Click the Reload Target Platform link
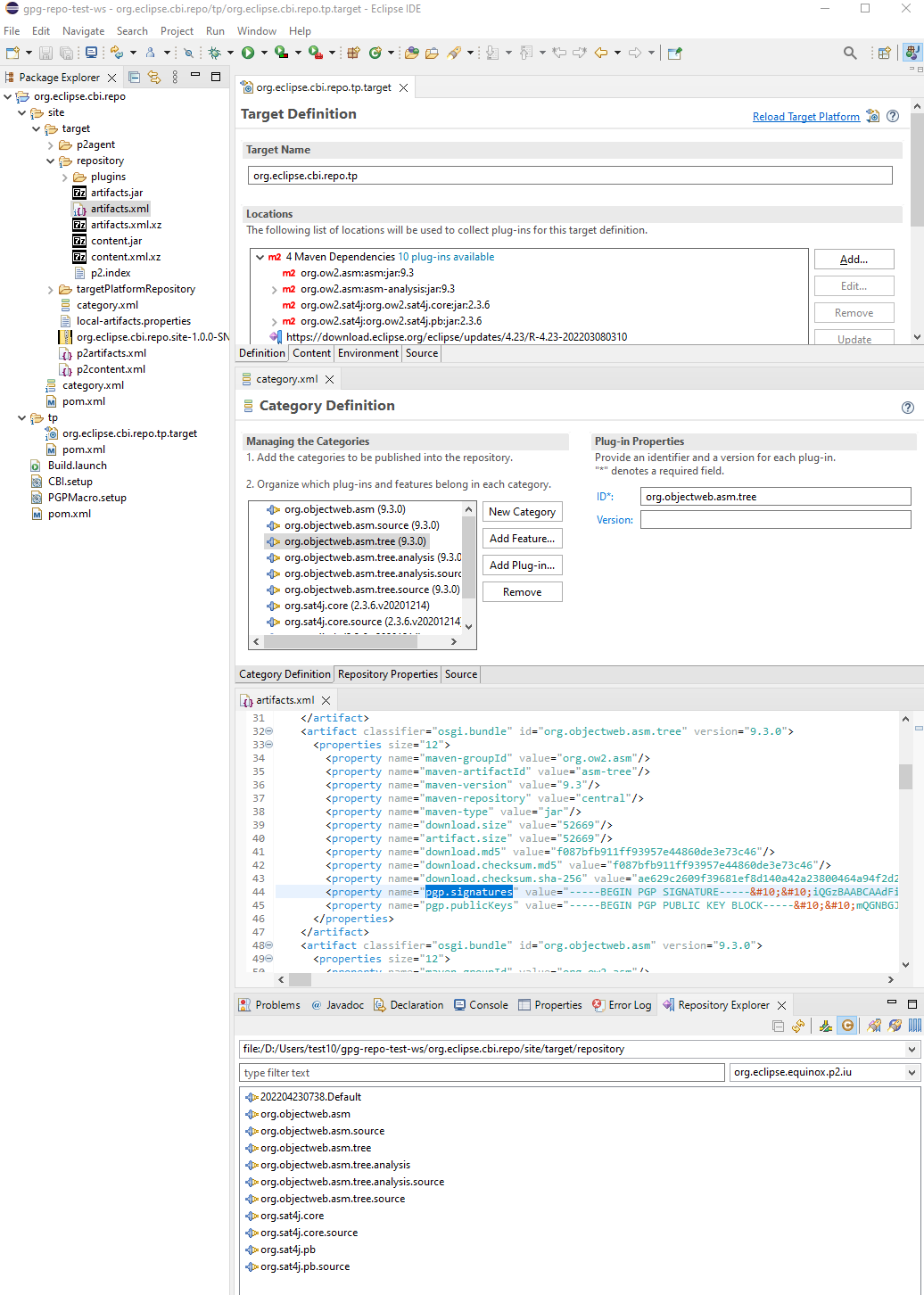Screen dimensions: 924x1295 [x=806, y=117]
